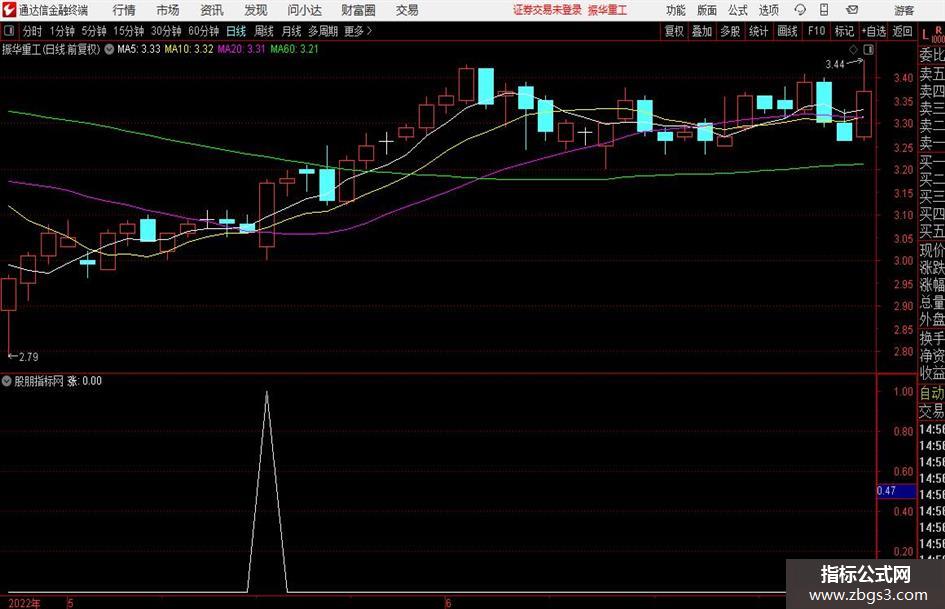The width and height of the screenshot is (945, 609).
Task: Switch to 30分钟 chart period
Action: pyautogui.click(x=166, y=31)
